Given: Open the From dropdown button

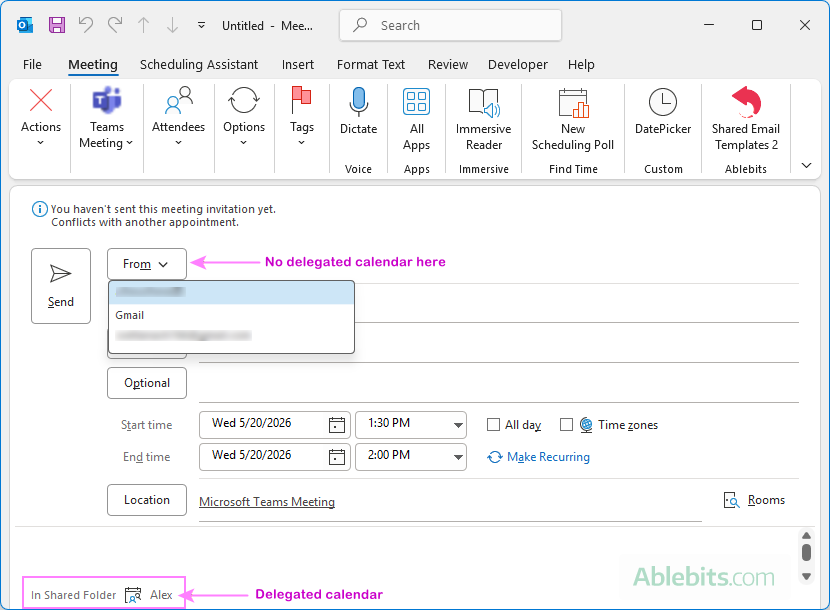Looking at the screenshot, I should tap(147, 264).
